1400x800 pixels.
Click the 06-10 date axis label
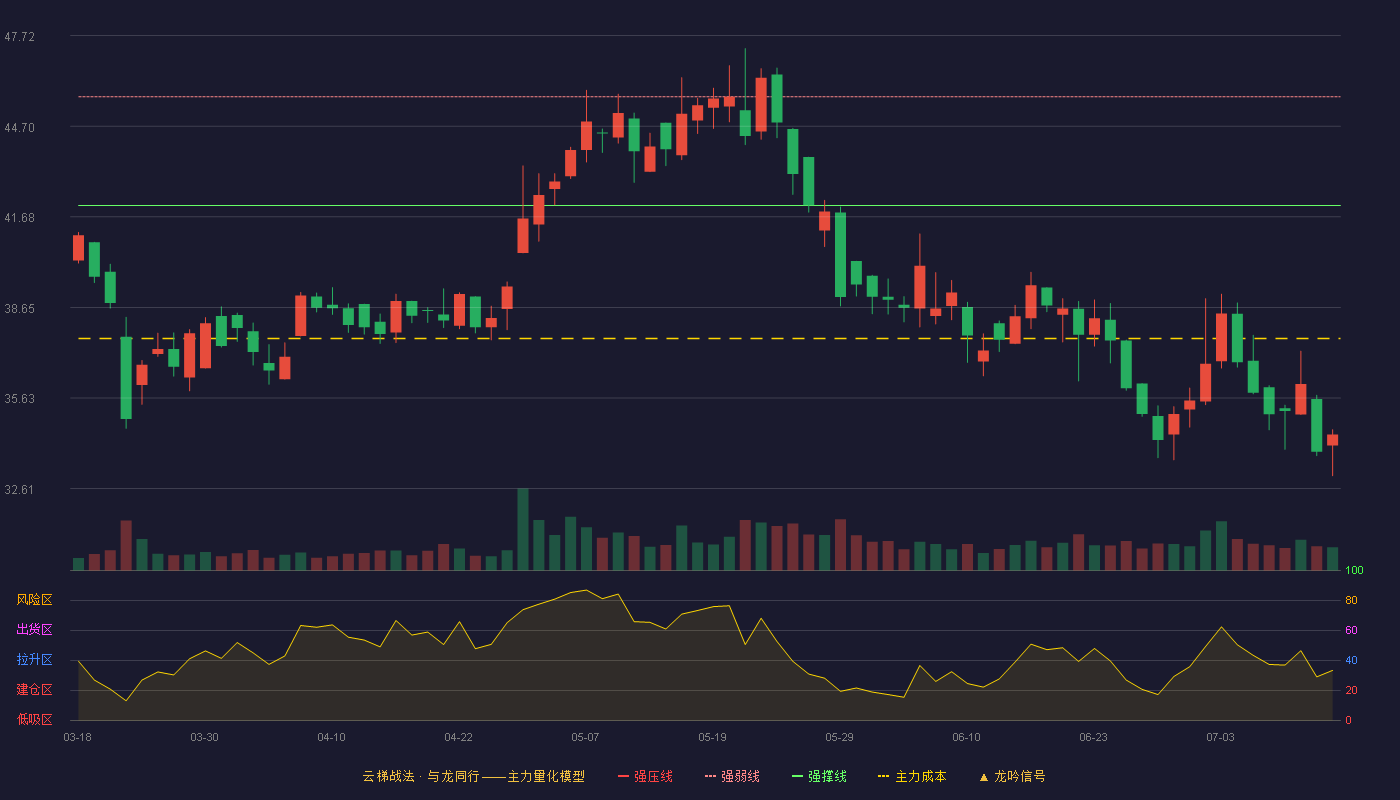(966, 737)
